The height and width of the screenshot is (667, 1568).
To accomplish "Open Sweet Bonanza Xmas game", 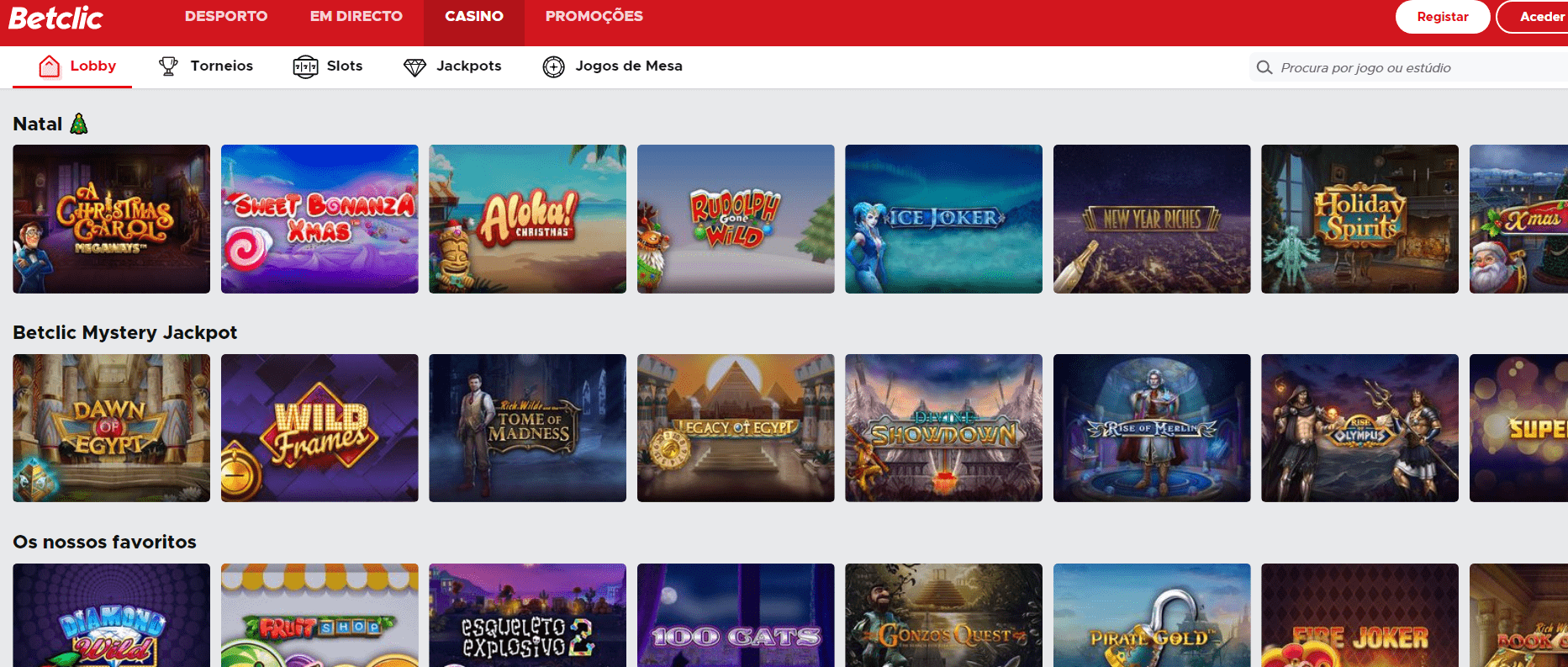I will (x=319, y=219).
